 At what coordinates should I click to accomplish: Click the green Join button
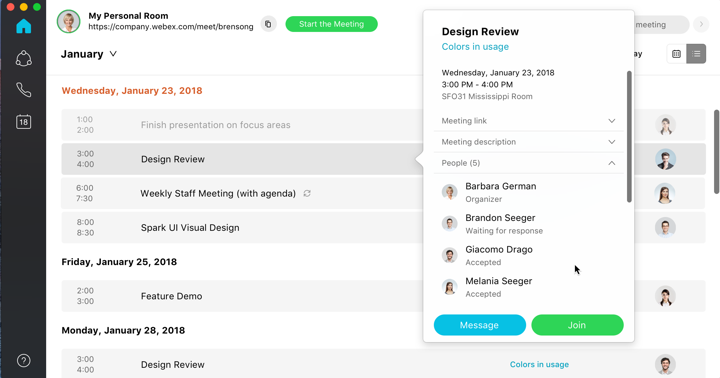click(577, 325)
